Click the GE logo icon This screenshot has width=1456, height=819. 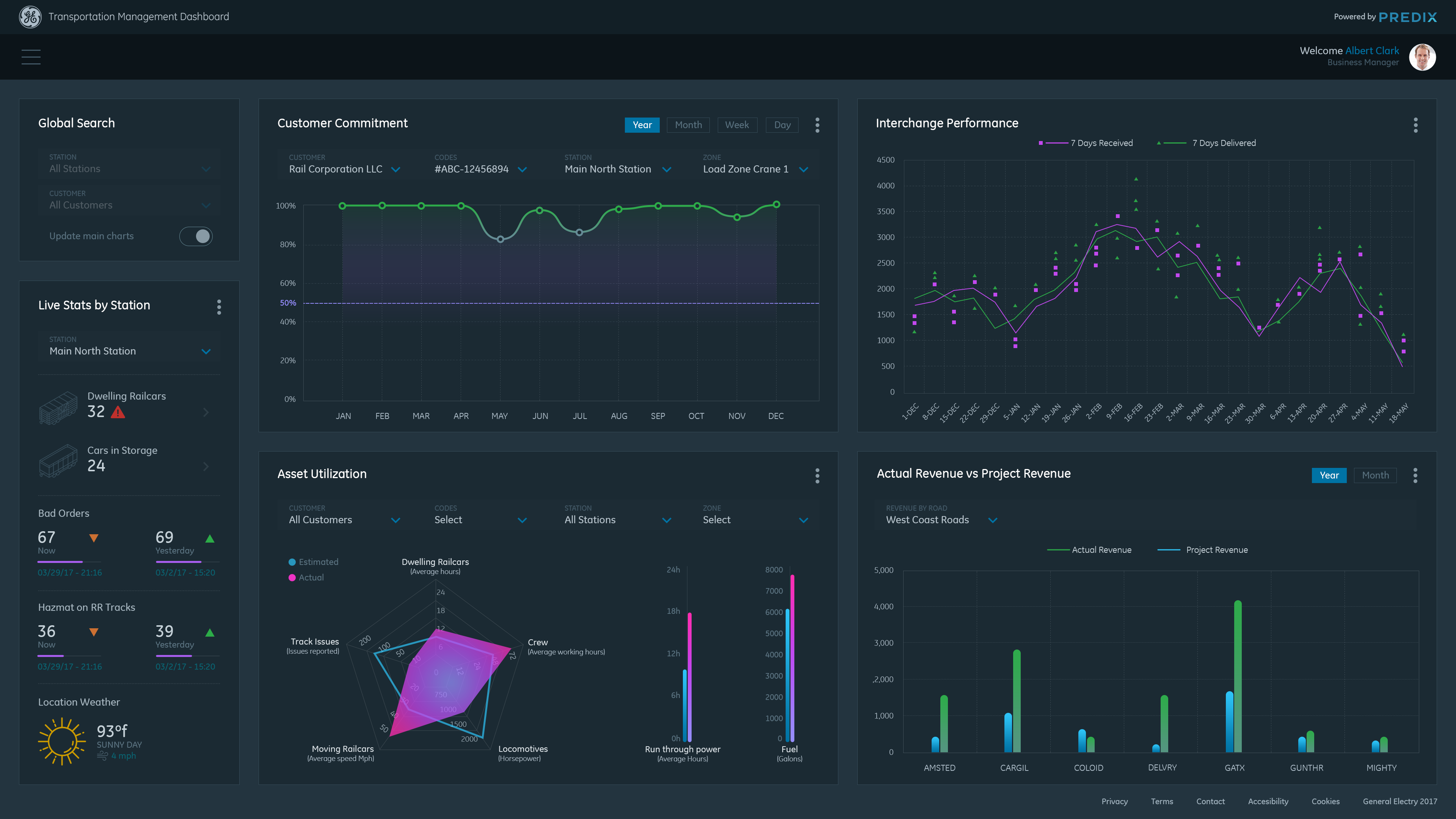coord(30,17)
